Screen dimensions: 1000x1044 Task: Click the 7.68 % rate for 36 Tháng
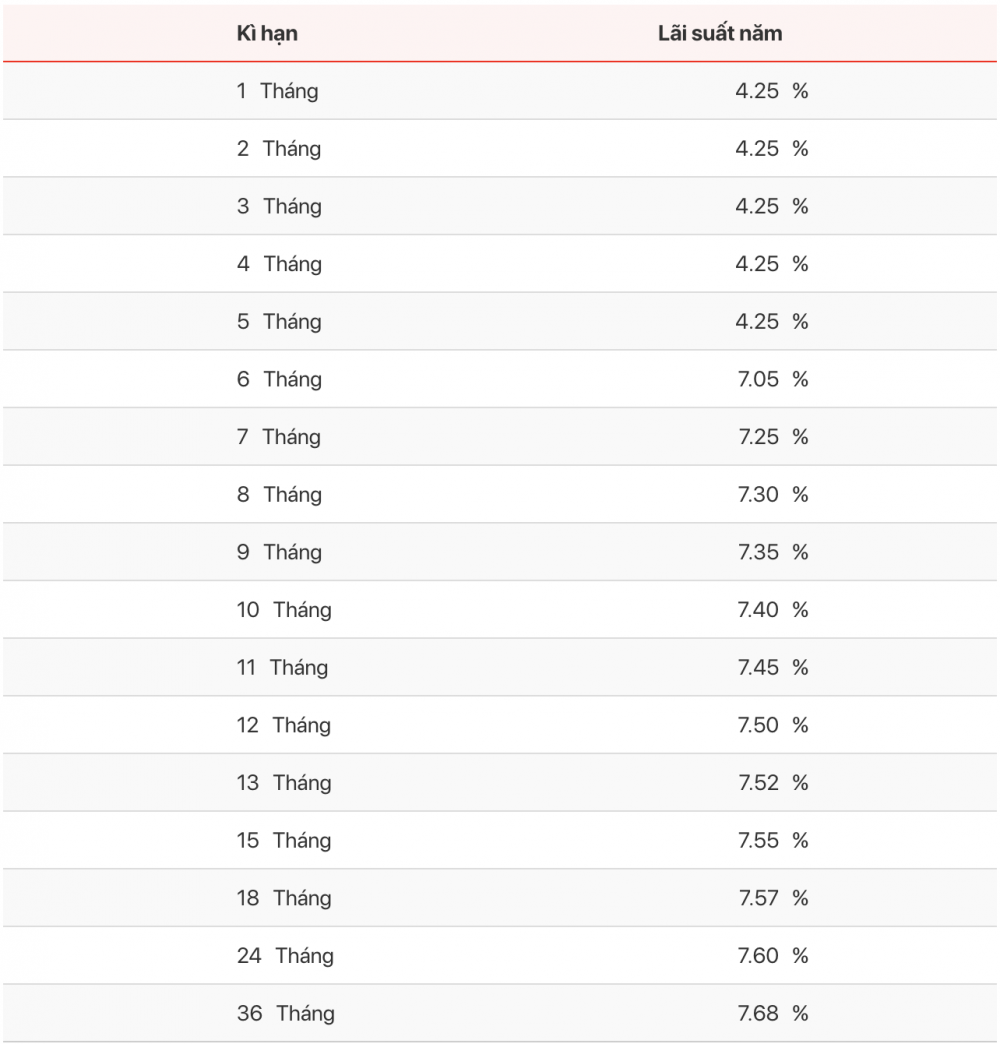pos(773,1013)
